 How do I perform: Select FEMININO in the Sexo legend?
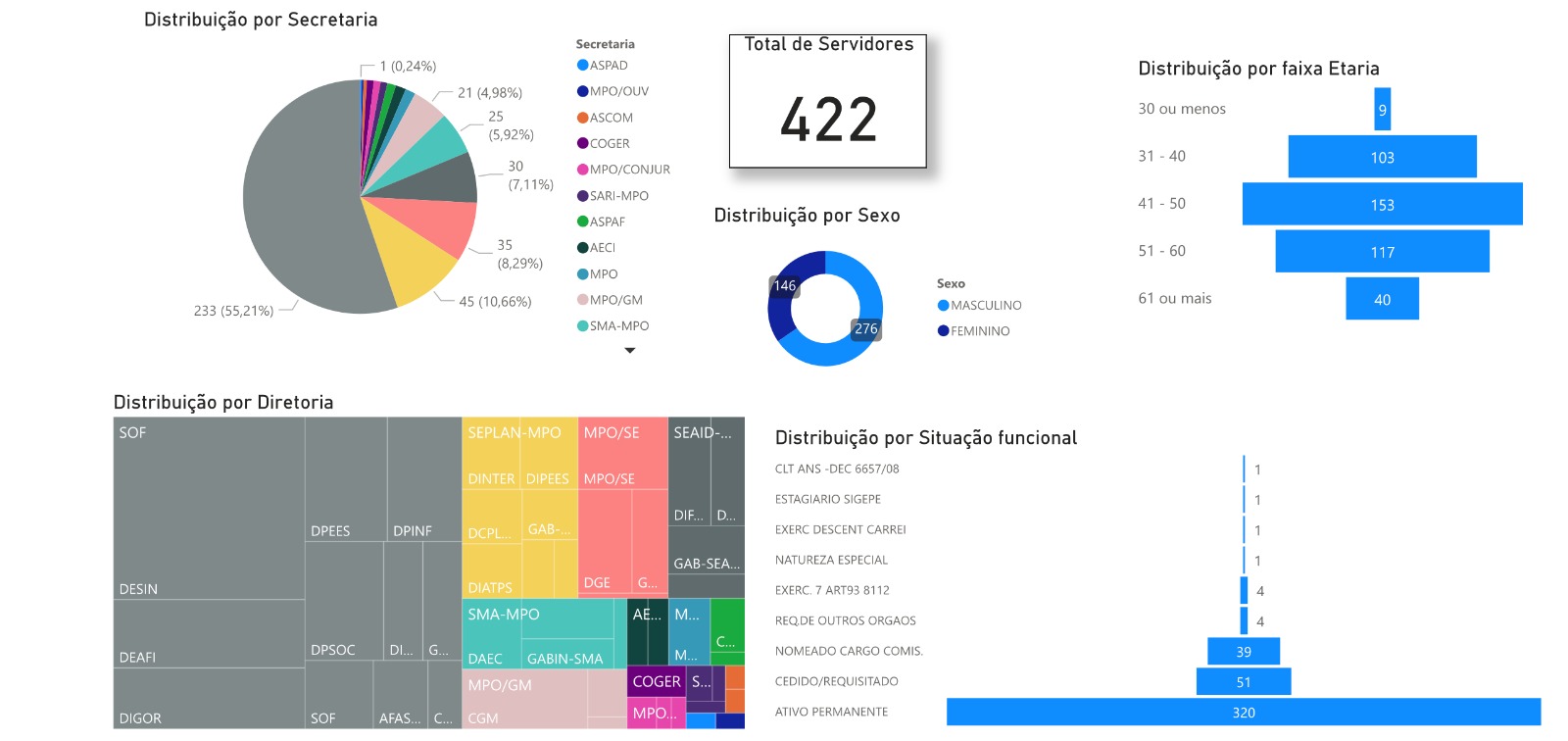[943, 331]
